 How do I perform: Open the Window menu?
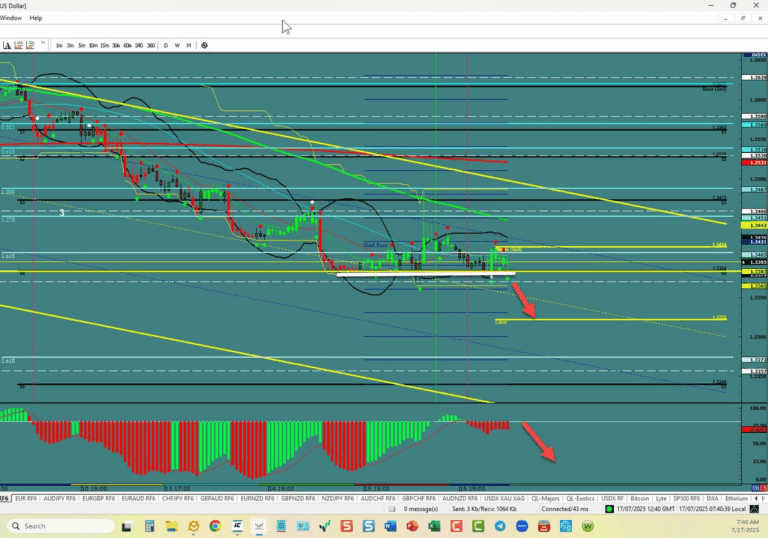point(11,18)
